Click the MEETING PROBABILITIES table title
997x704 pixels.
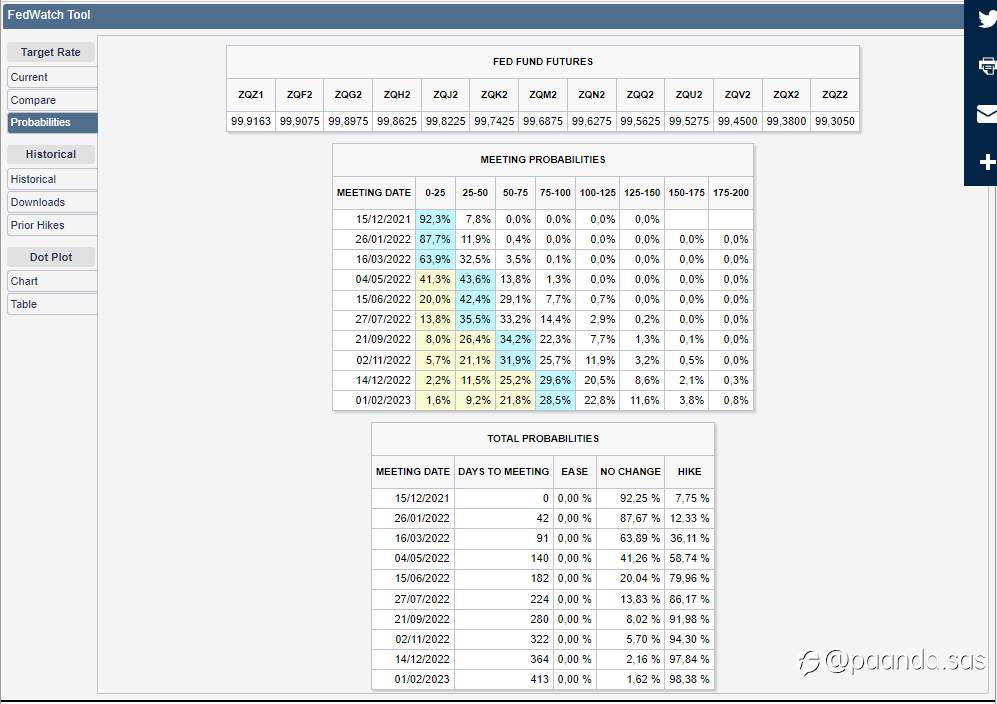point(543,160)
